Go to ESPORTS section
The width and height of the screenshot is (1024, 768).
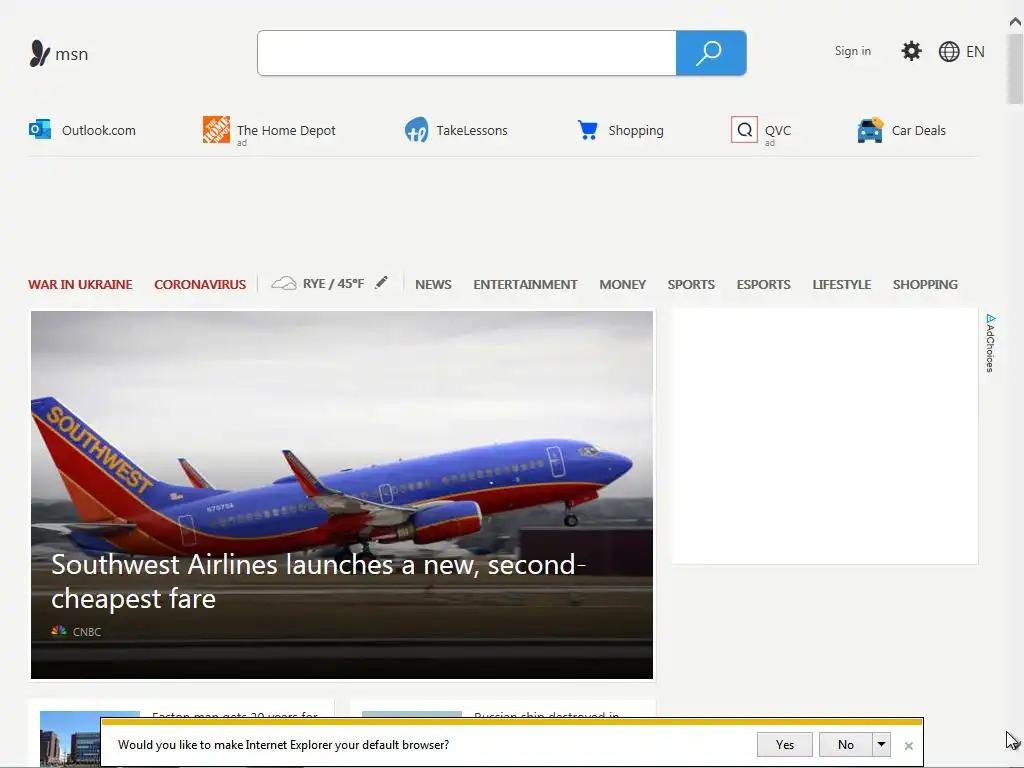pos(763,285)
